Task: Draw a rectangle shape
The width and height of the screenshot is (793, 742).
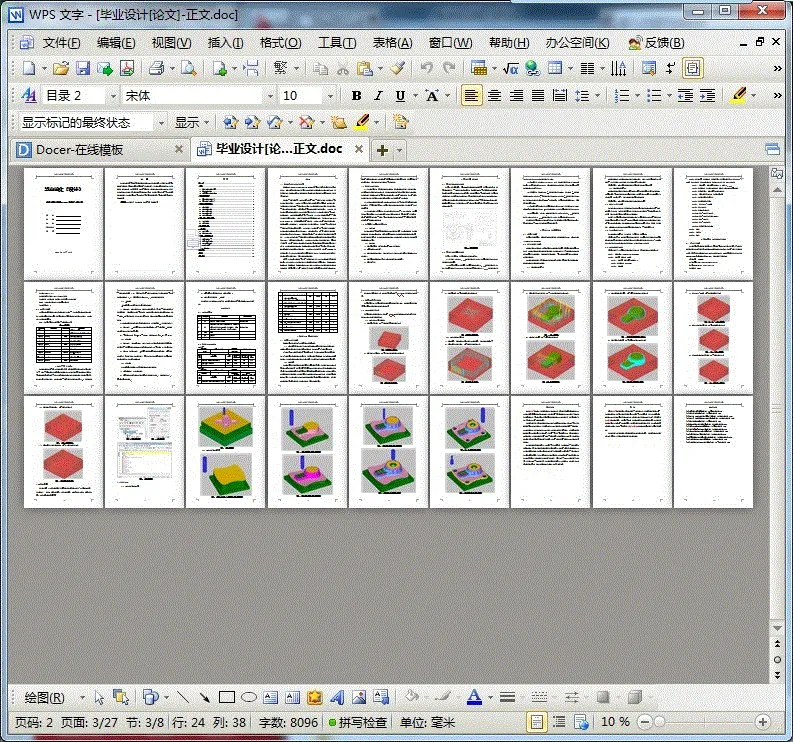Action: pos(227,697)
